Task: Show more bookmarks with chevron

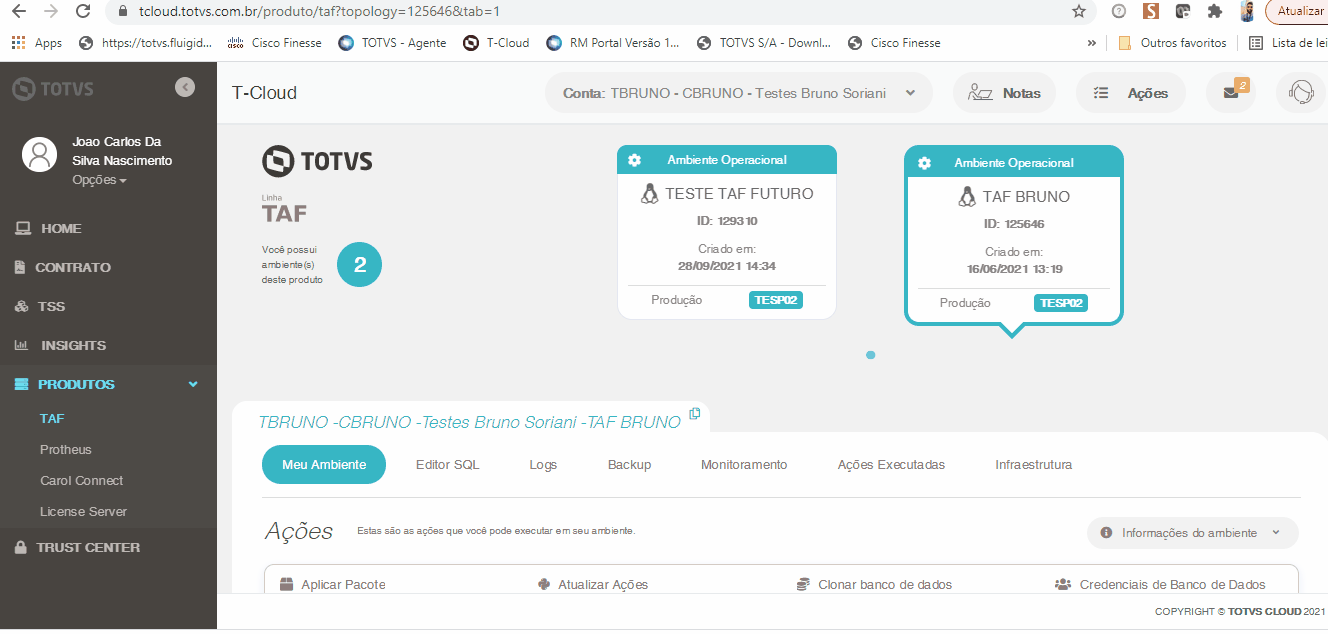Action: (x=1092, y=43)
